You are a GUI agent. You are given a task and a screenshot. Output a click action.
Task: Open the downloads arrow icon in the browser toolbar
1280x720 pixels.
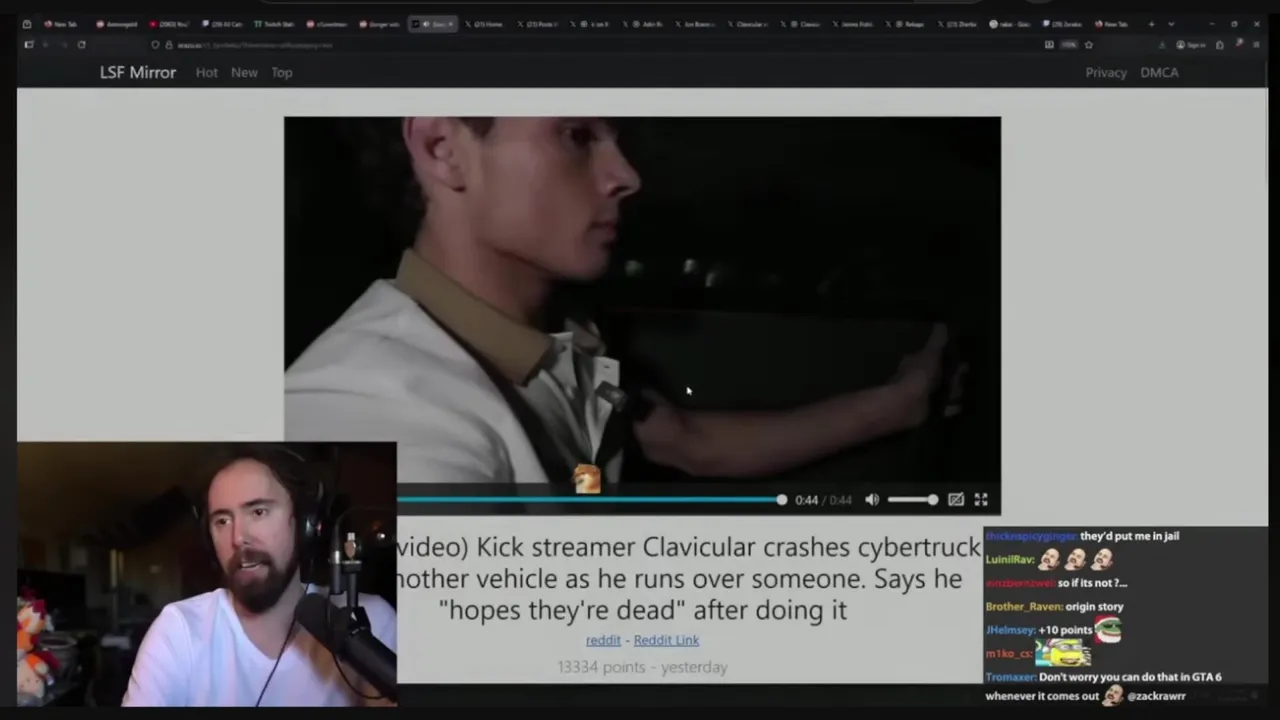click(x=1161, y=44)
